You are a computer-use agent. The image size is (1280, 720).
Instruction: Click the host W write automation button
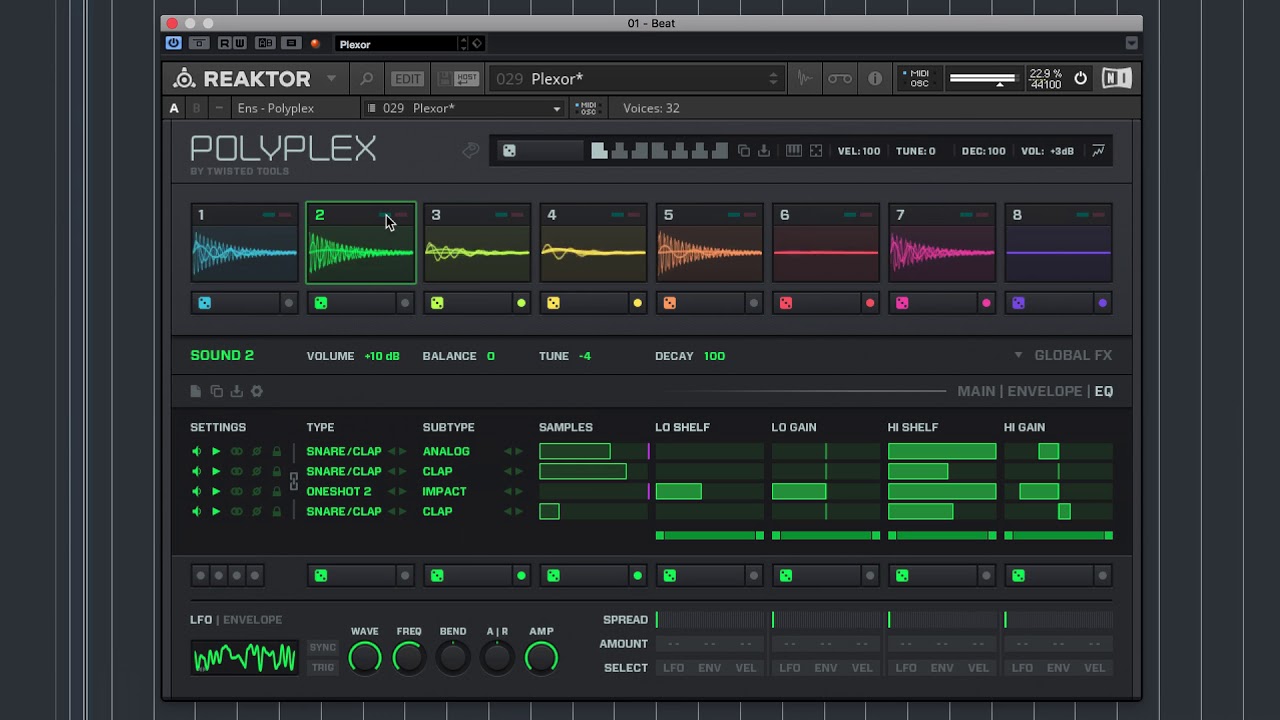click(239, 43)
